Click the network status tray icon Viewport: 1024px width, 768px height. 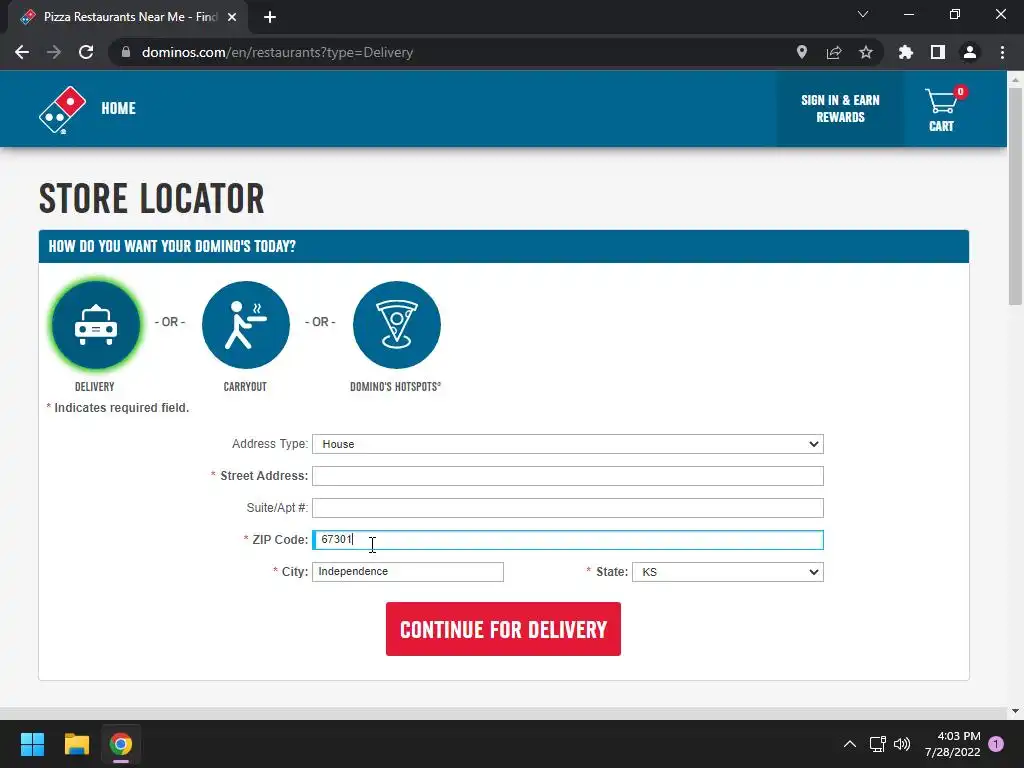point(877,744)
